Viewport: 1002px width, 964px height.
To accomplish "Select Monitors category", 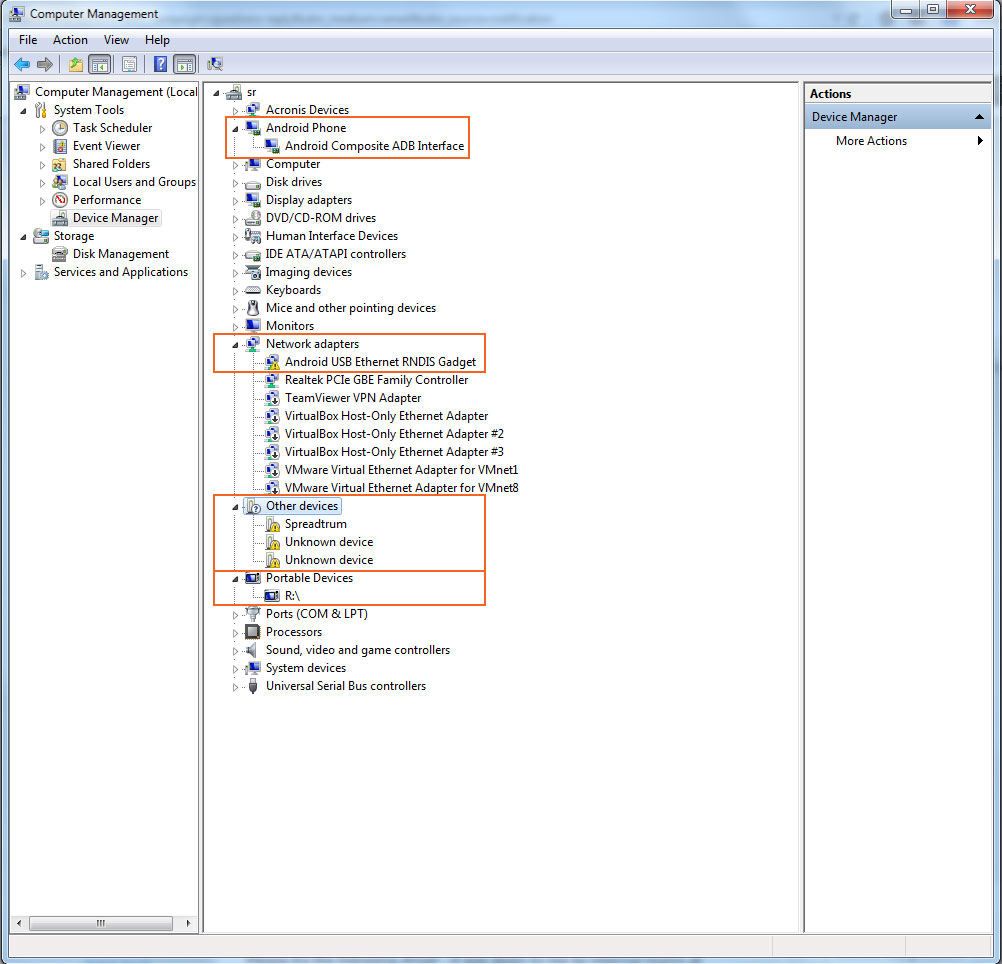I will pos(289,326).
